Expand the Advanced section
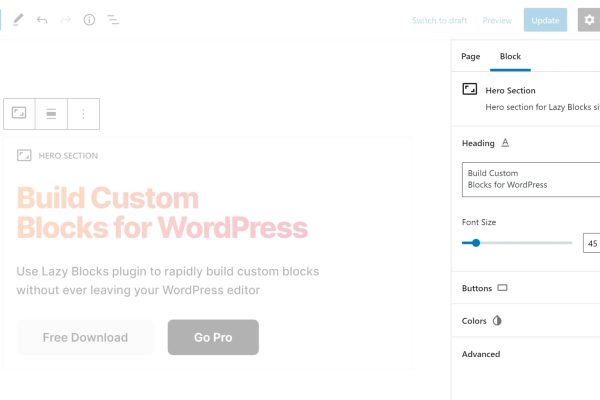This screenshot has height=400, width=600. click(481, 354)
